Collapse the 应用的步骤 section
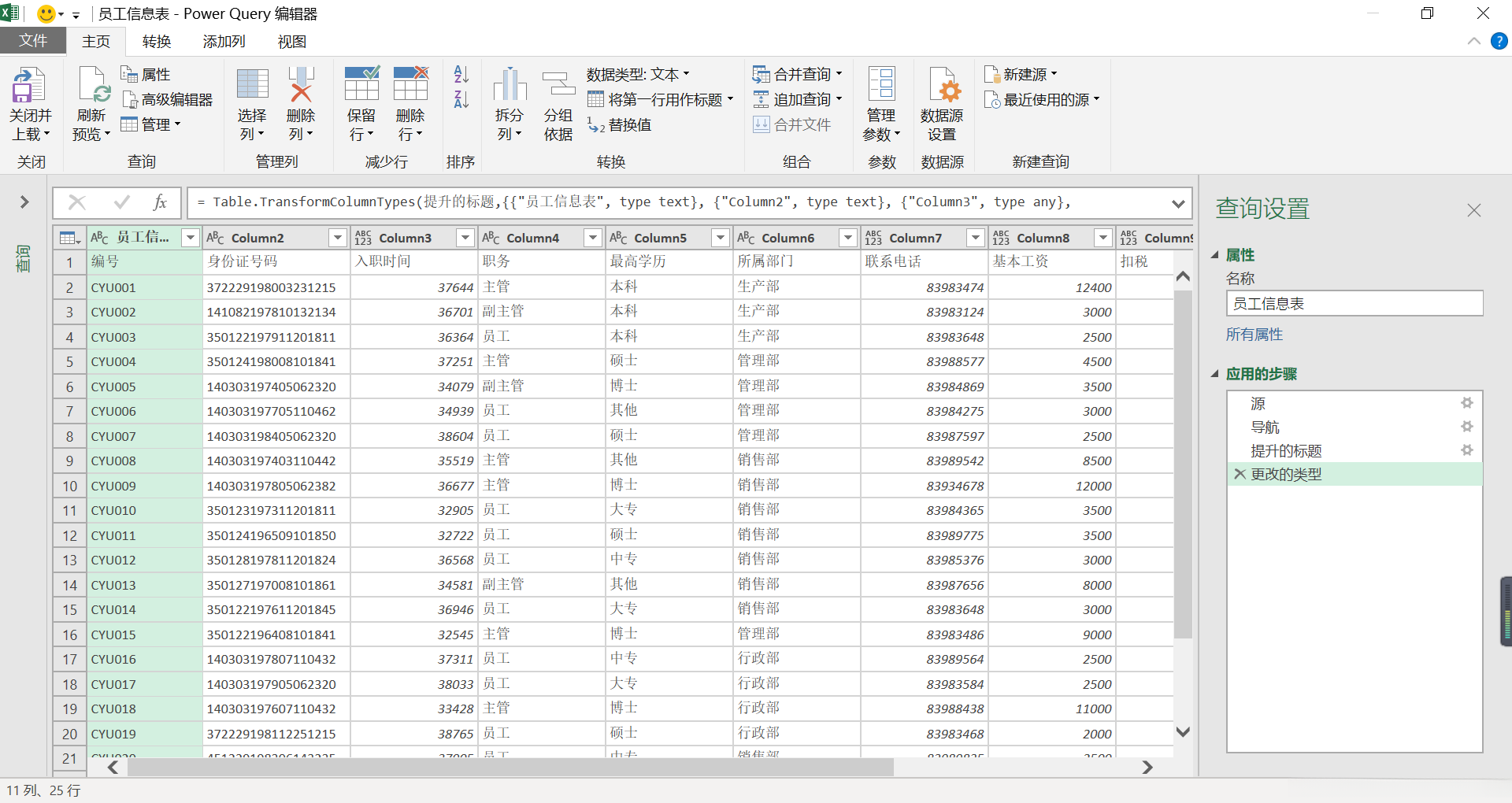Image resolution: width=1512 pixels, height=803 pixels. click(x=1215, y=374)
